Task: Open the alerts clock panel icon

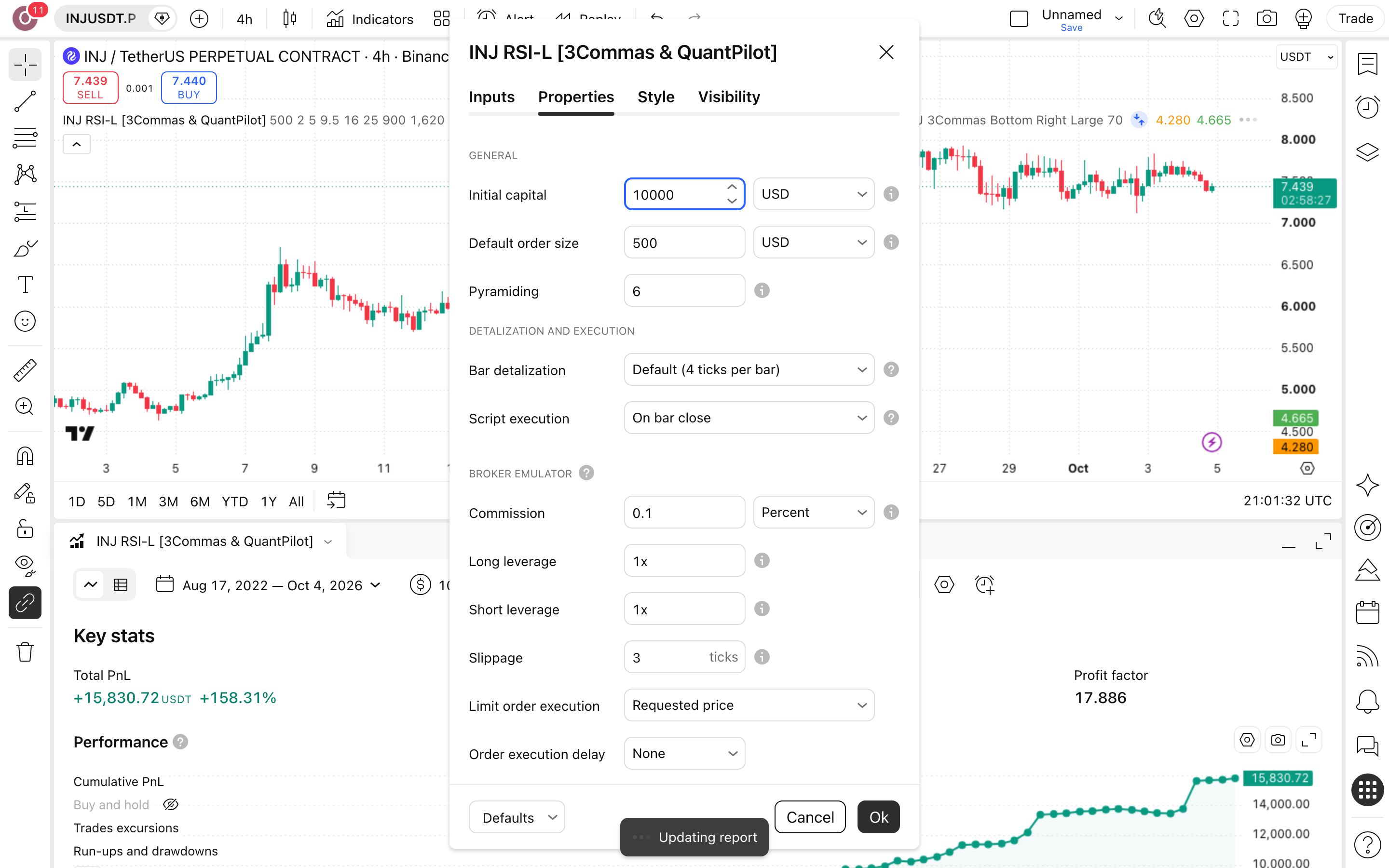Action: click(x=1367, y=107)
